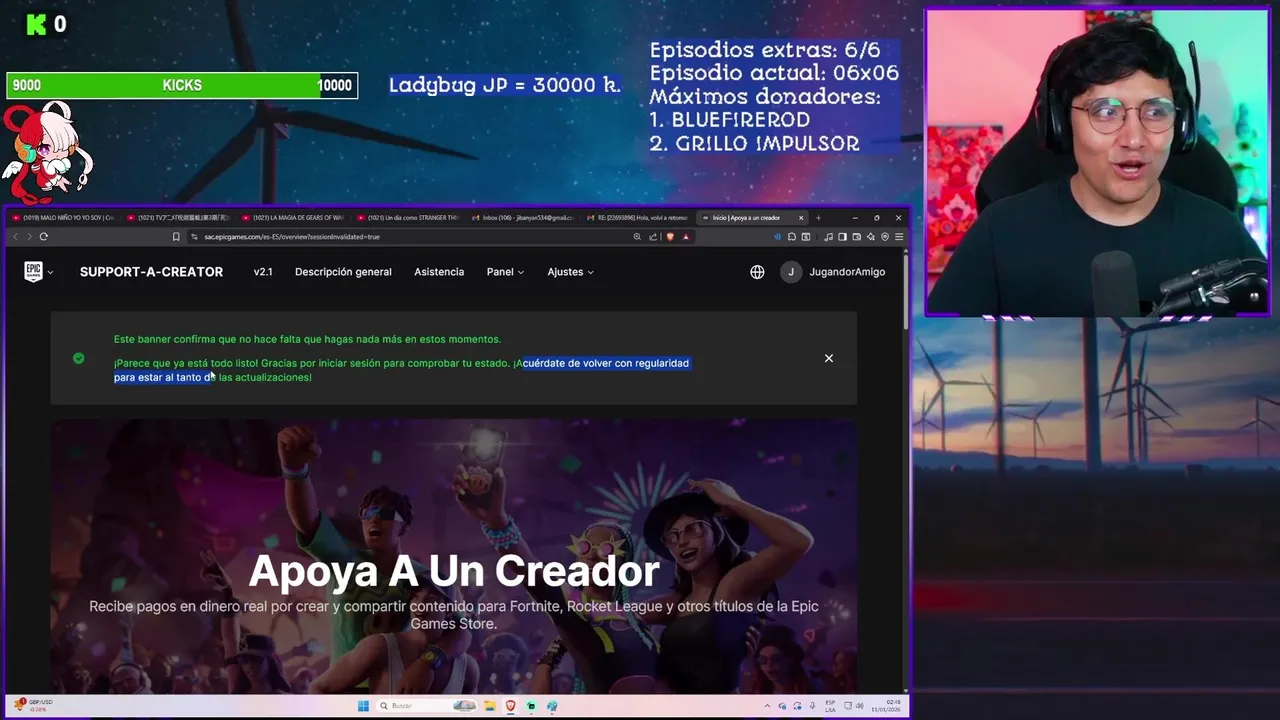This screenshot has width=1280, height=720.
Task: Click the zoom magnifier icon in address bar
Action: coord(637,237)
